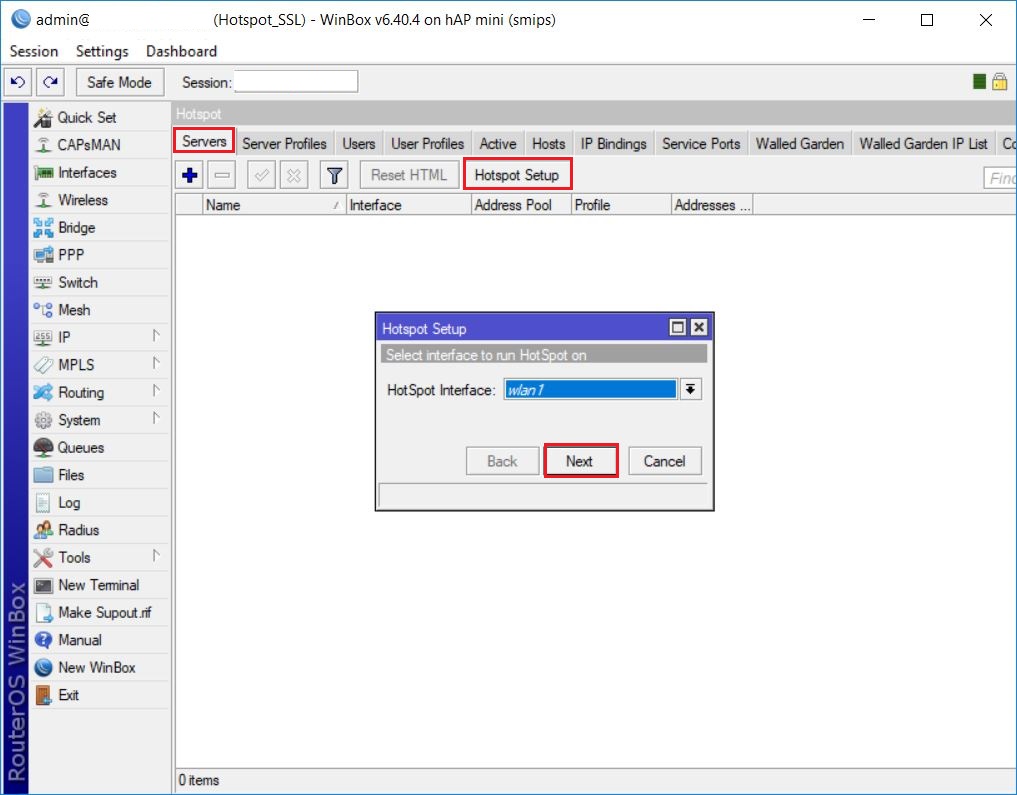The height and width of the screenshot is (795, 1017).
Task: Open the Dashboard menu
Action: coord(182,51)
